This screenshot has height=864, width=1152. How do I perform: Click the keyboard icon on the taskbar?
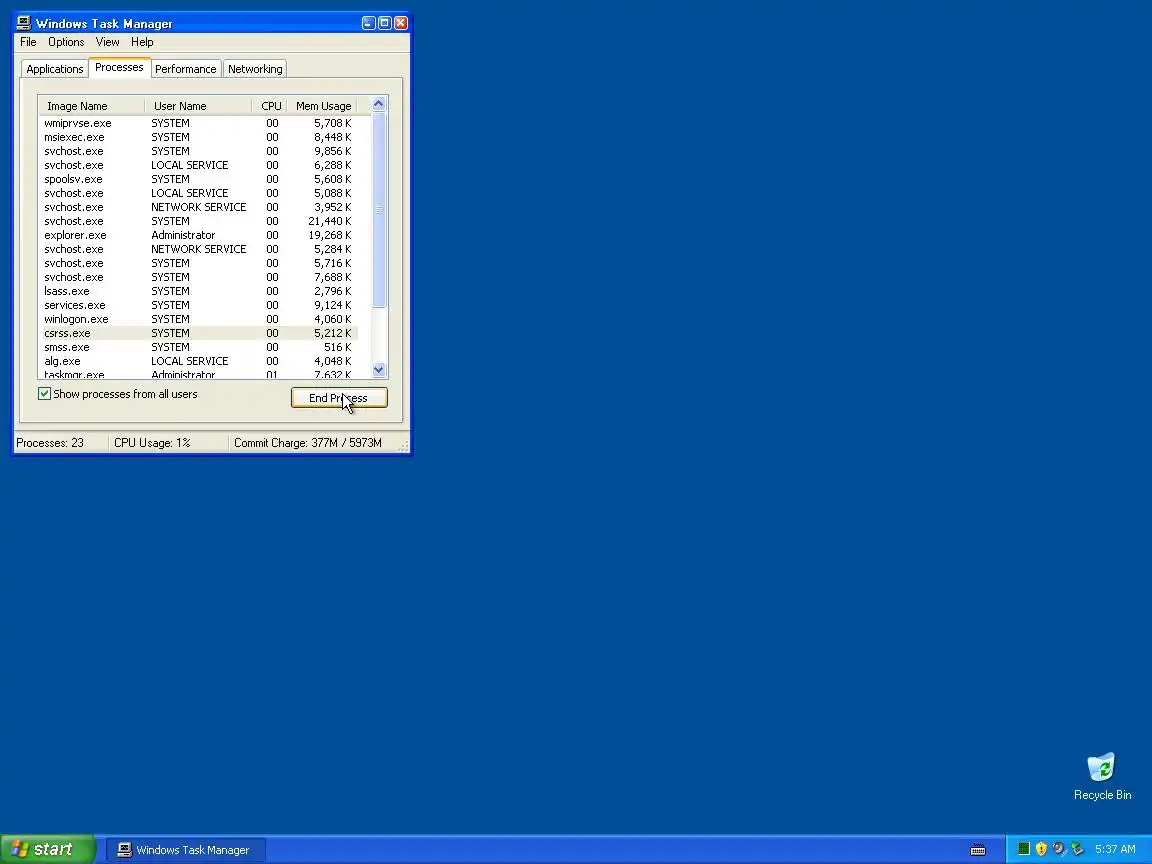pyautogui.click(x=978, y=850)
